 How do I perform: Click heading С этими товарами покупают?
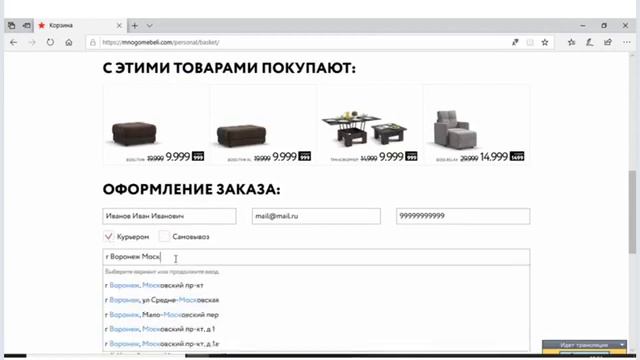click(x=229, y=68)
